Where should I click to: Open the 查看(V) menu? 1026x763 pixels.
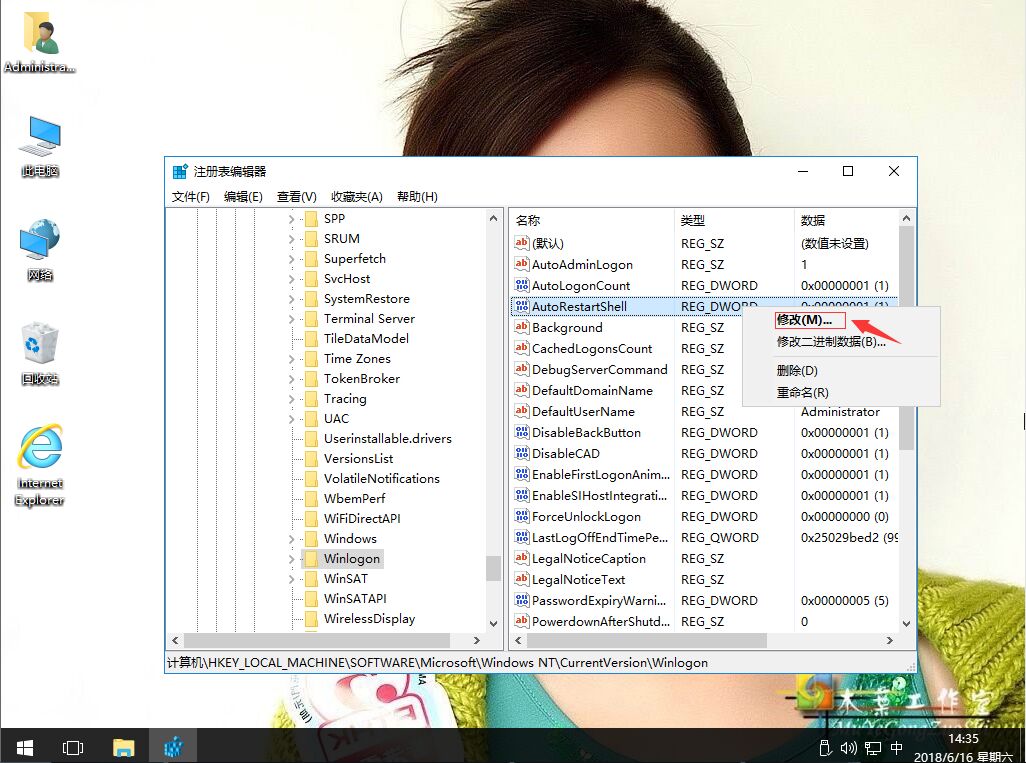[296, 196]
